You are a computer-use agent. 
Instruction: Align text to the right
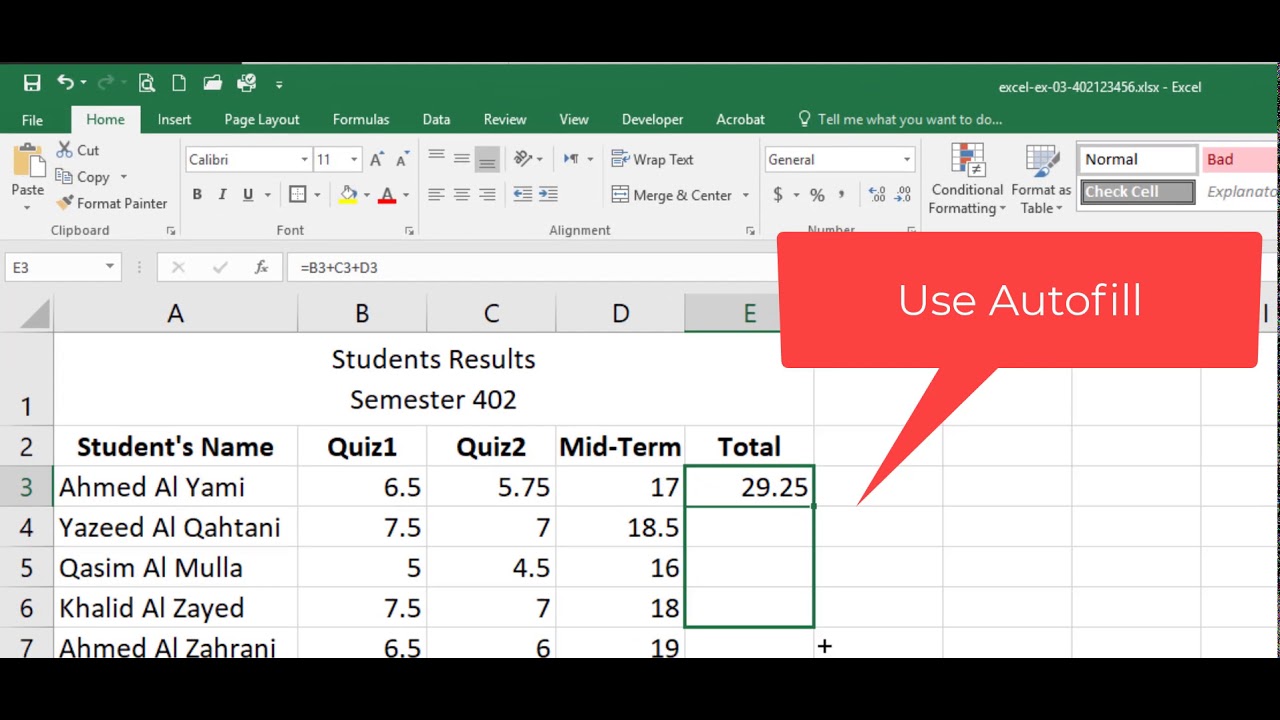point(487,195)
